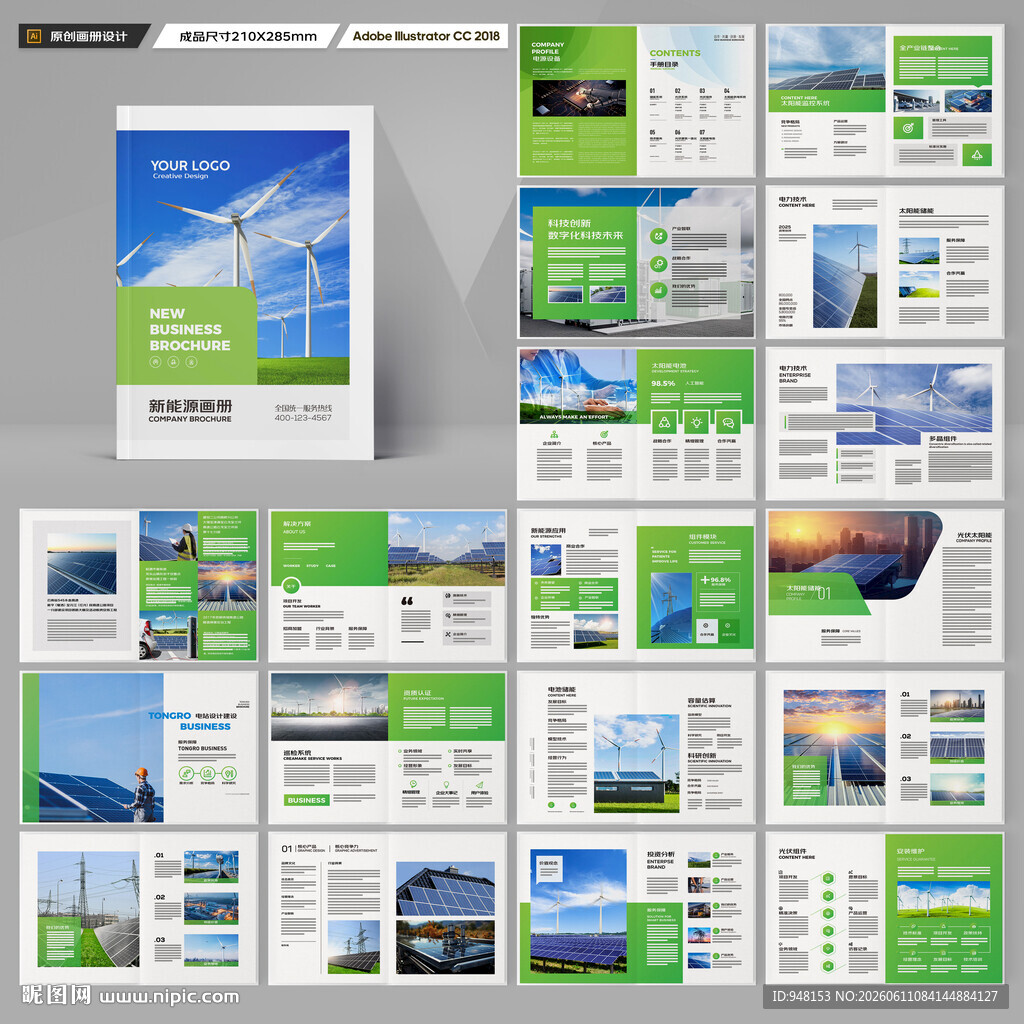Click the chat bubble 合作共赢 icon
Viewport: 1024px width, 1024px height.
tap(728, 423)
